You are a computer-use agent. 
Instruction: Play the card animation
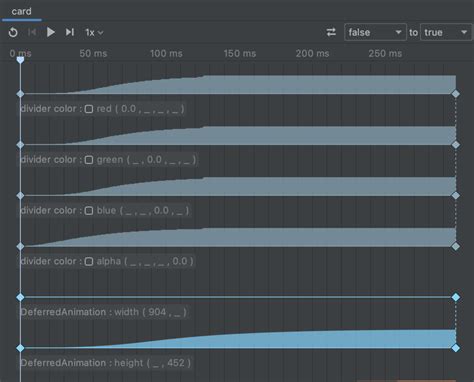51,32
